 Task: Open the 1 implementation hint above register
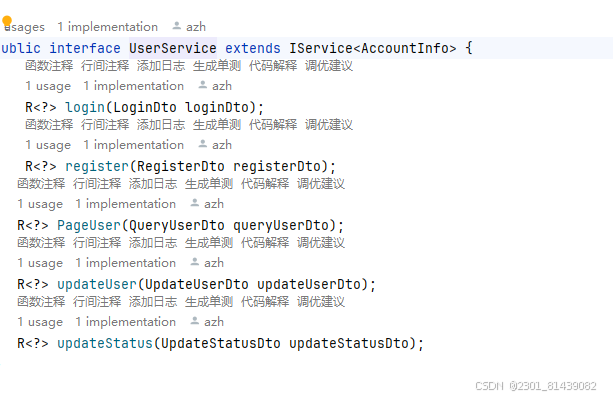click(x=133, y=145)
